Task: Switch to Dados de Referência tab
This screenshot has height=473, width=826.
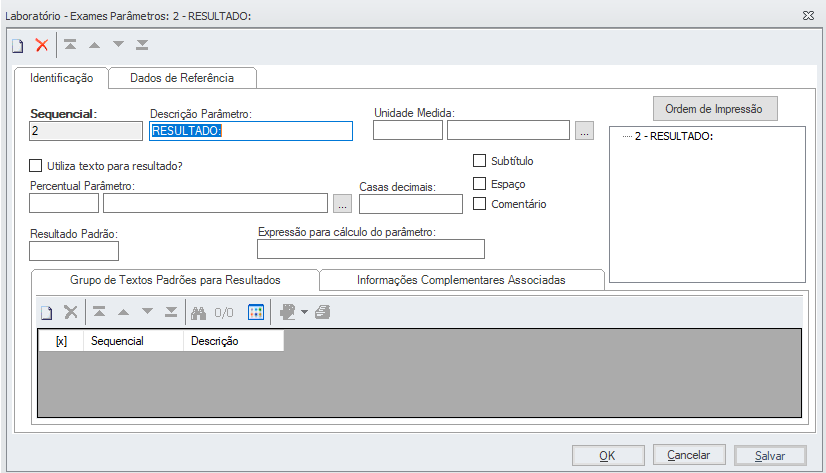Action: pyautogui.click(x=182, y=78)
